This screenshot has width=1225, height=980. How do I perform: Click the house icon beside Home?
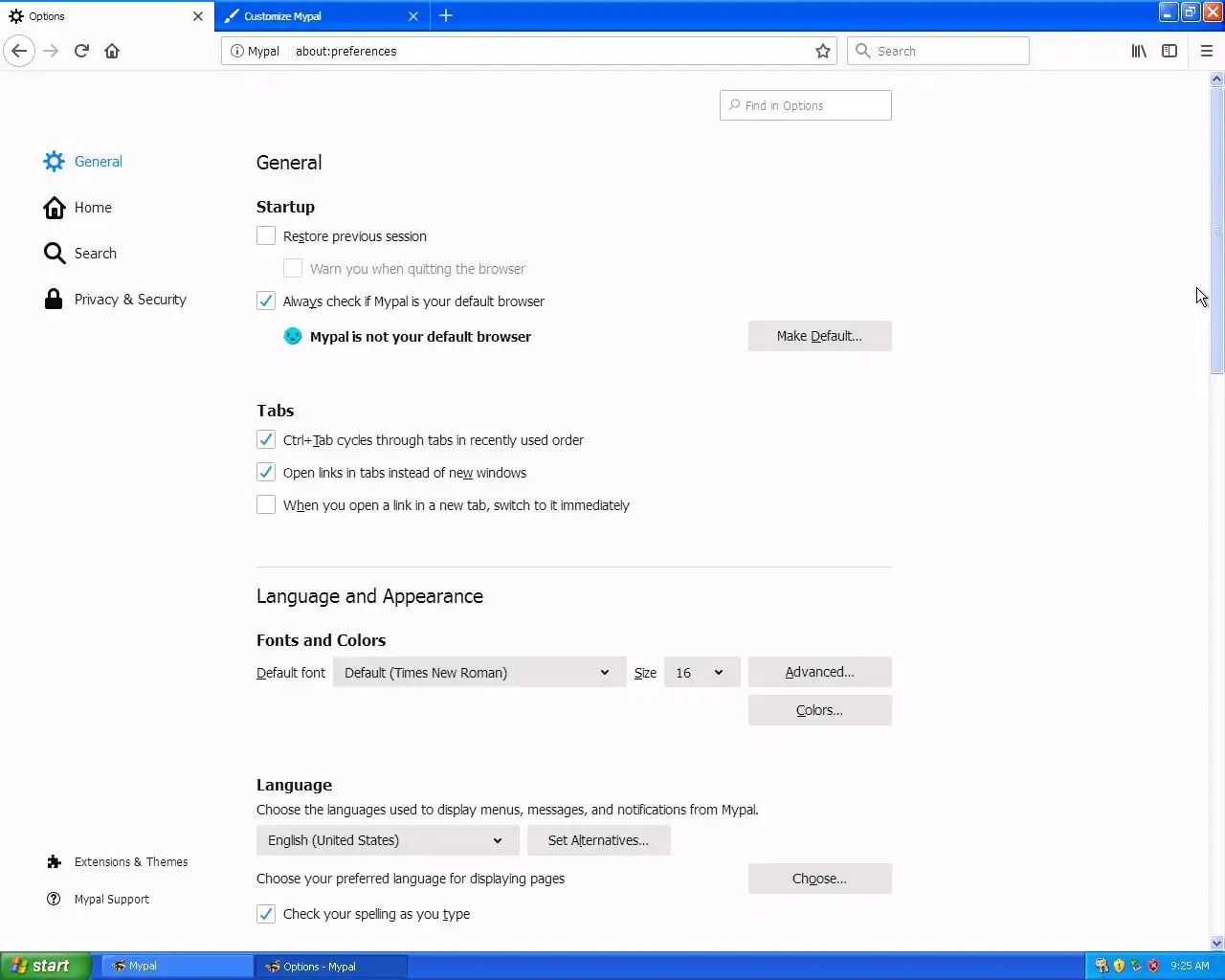click(54, 207)
